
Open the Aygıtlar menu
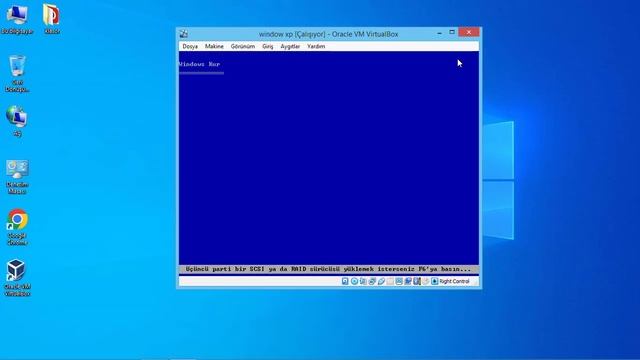coord(290,47)
